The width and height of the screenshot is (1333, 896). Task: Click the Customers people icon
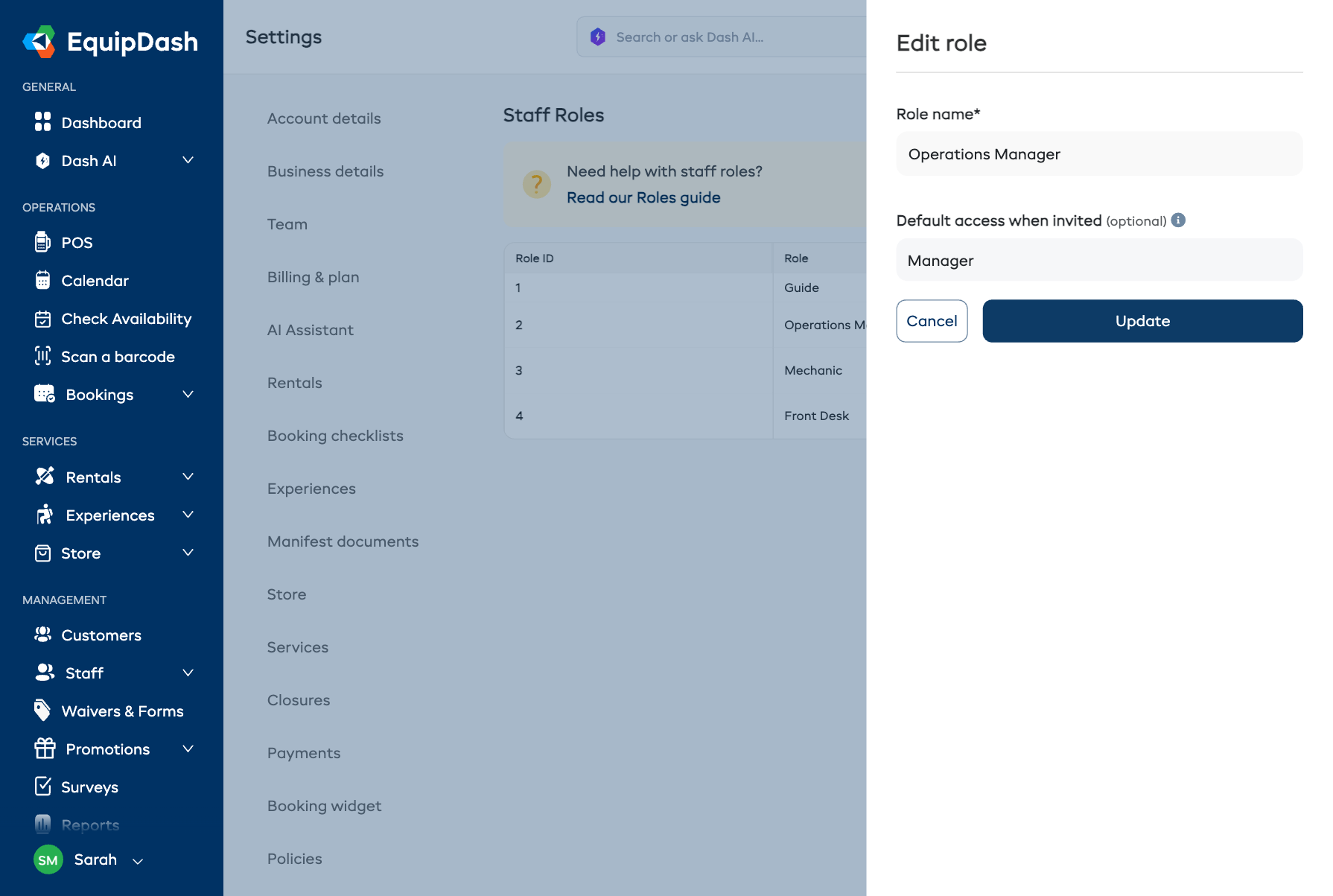tap(43, 635)
